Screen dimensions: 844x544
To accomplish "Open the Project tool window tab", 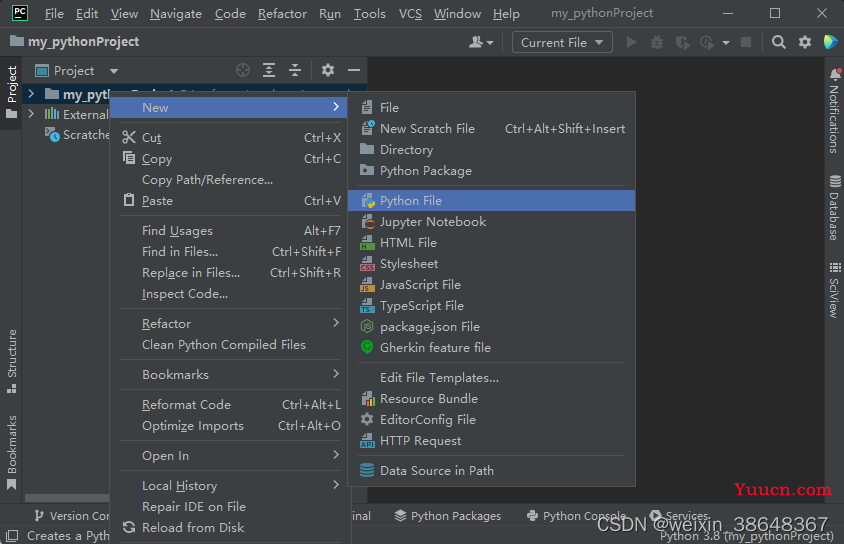I will 11,93.
